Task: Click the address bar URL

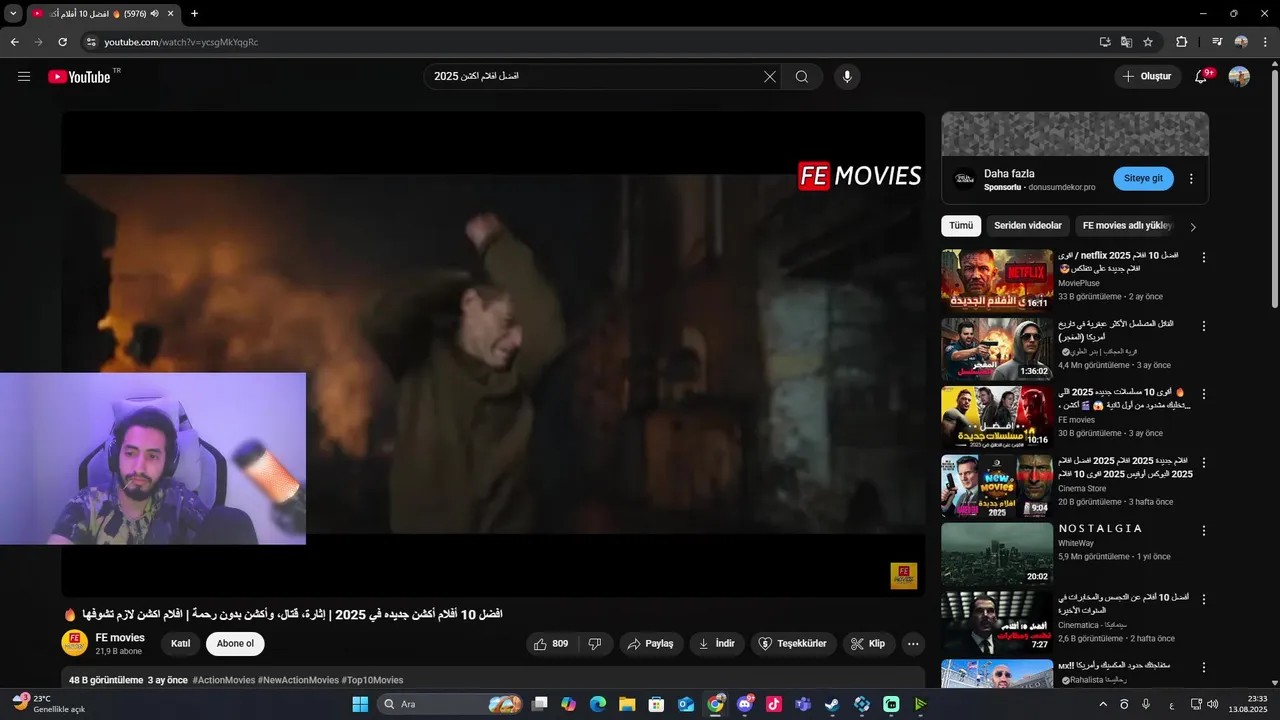Action: [x=181, y=42]
